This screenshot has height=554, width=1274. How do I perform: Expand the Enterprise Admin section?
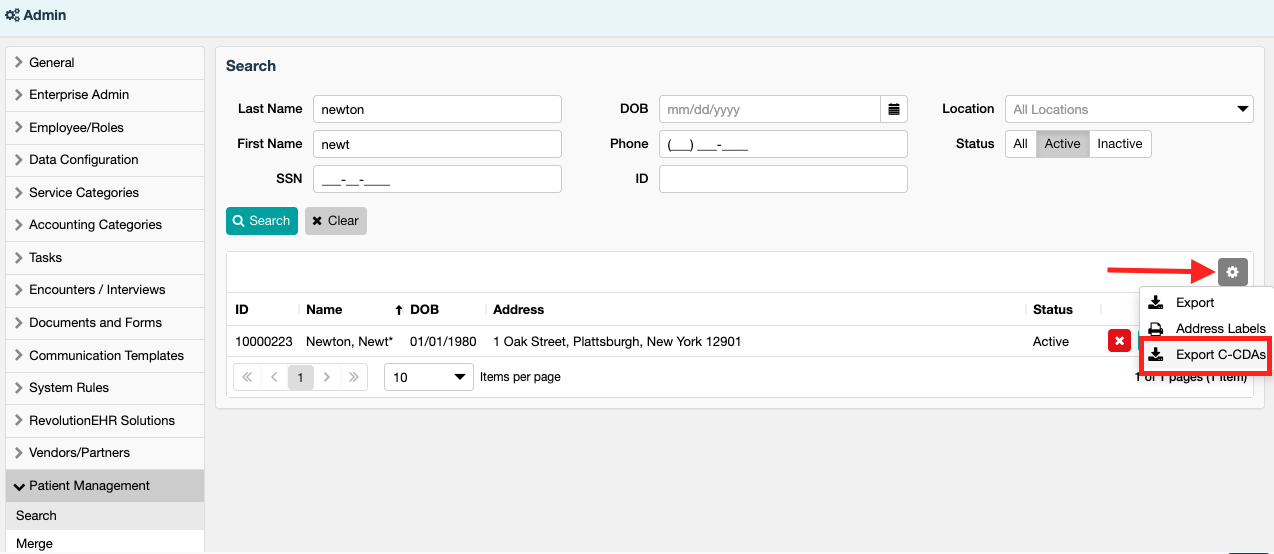click(79, 95)
